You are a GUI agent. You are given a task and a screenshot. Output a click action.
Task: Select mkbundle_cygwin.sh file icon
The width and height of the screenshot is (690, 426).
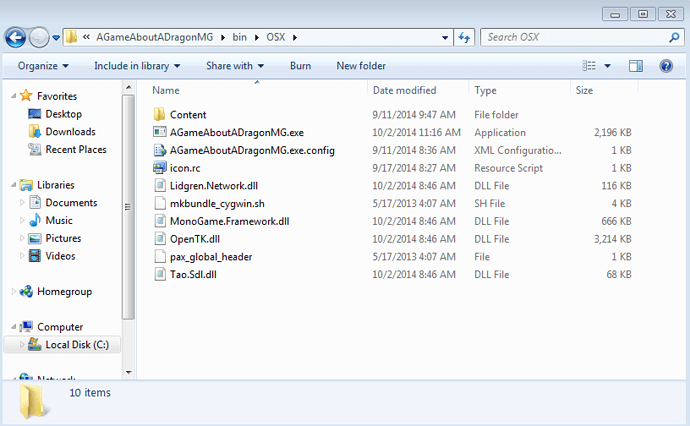click(160, 203)
